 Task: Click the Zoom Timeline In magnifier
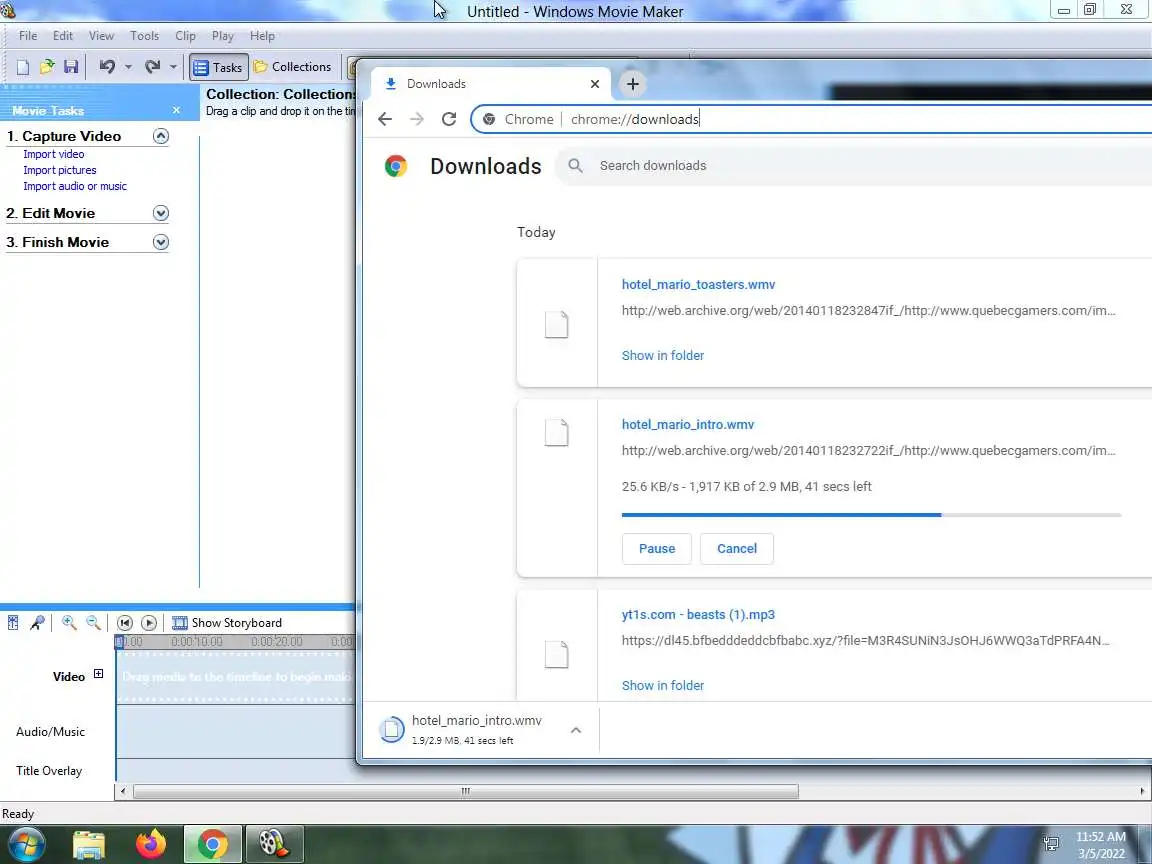click(69, 623)
